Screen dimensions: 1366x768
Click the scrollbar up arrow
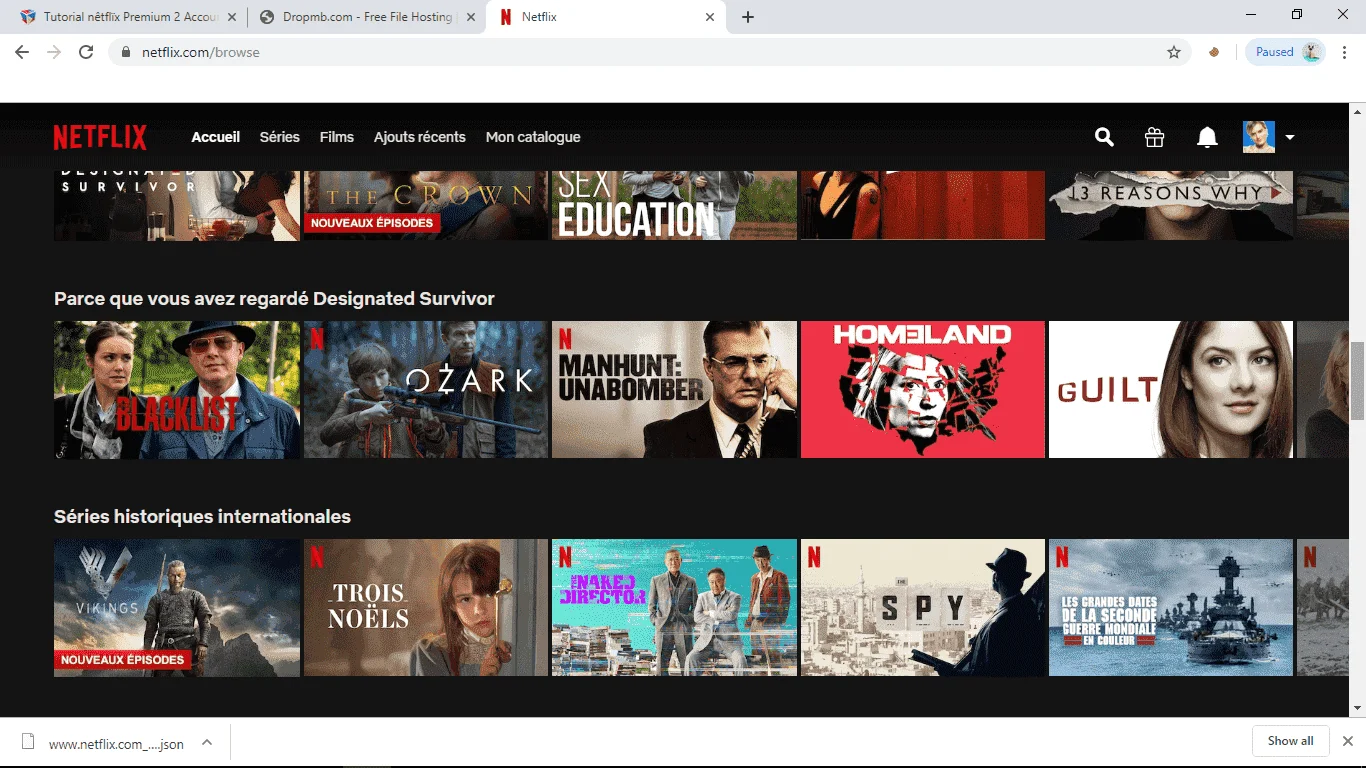1357,110
